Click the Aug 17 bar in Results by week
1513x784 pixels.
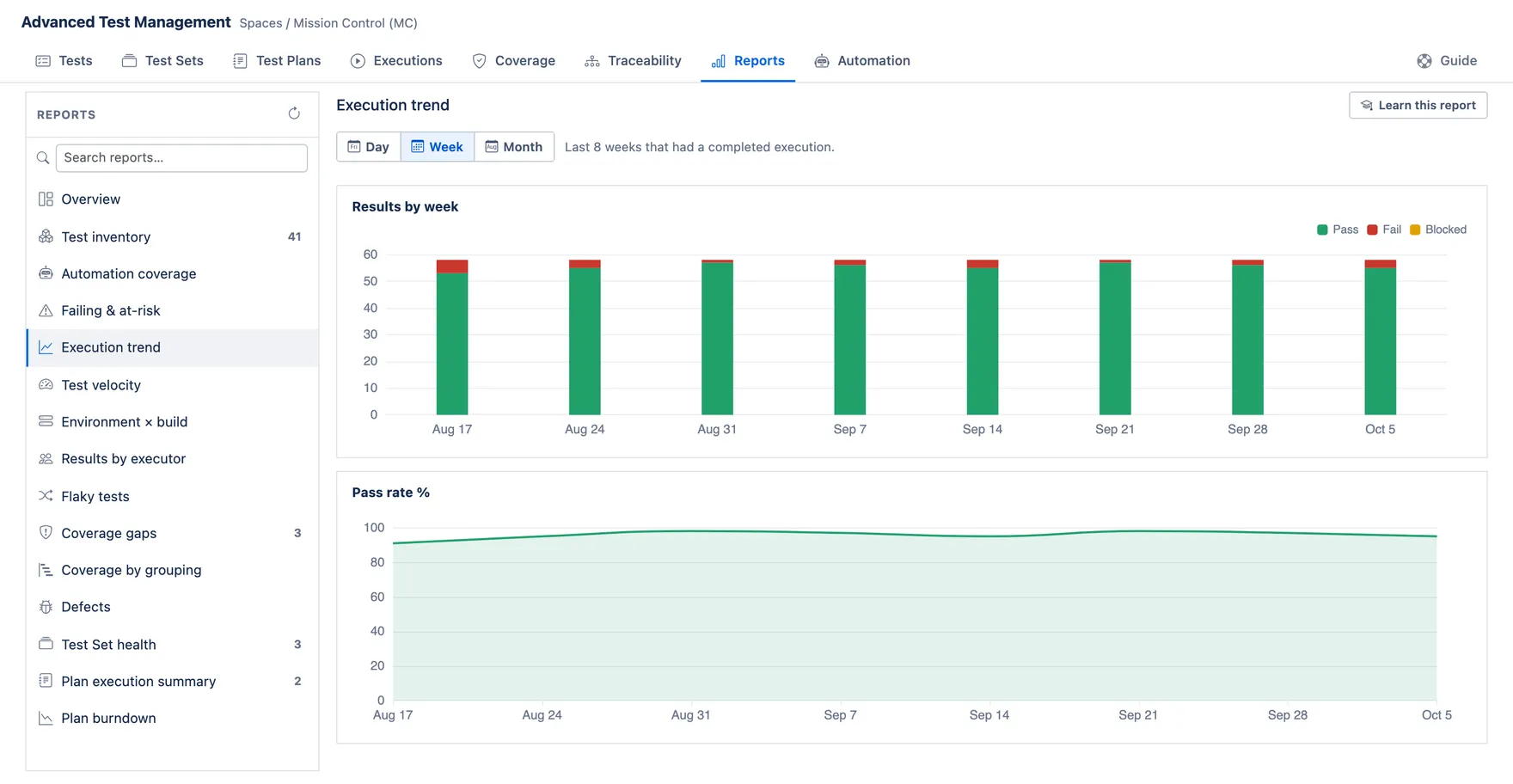tap(452, 337)
